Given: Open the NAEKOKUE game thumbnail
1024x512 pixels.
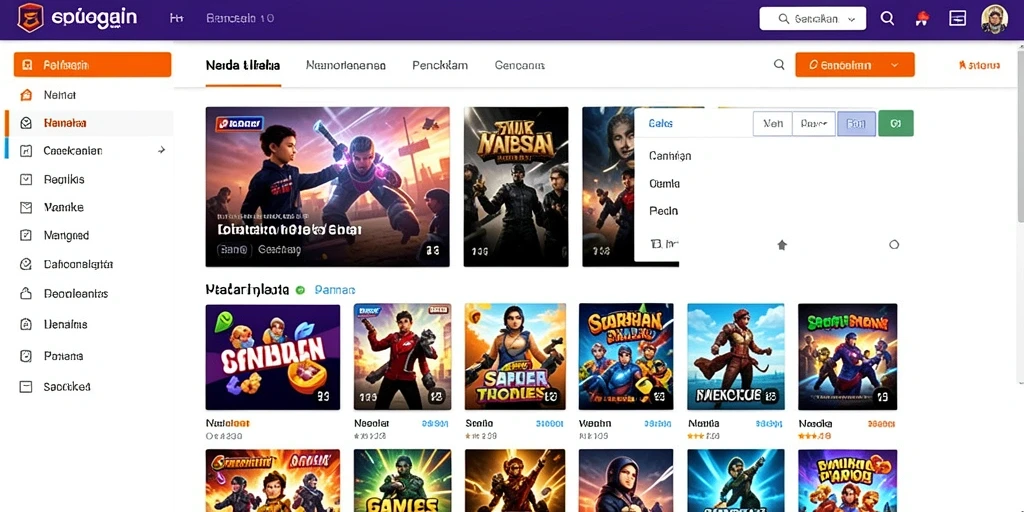Looking at the screenshot, I should pyautogui.click(x=736, y=357).
